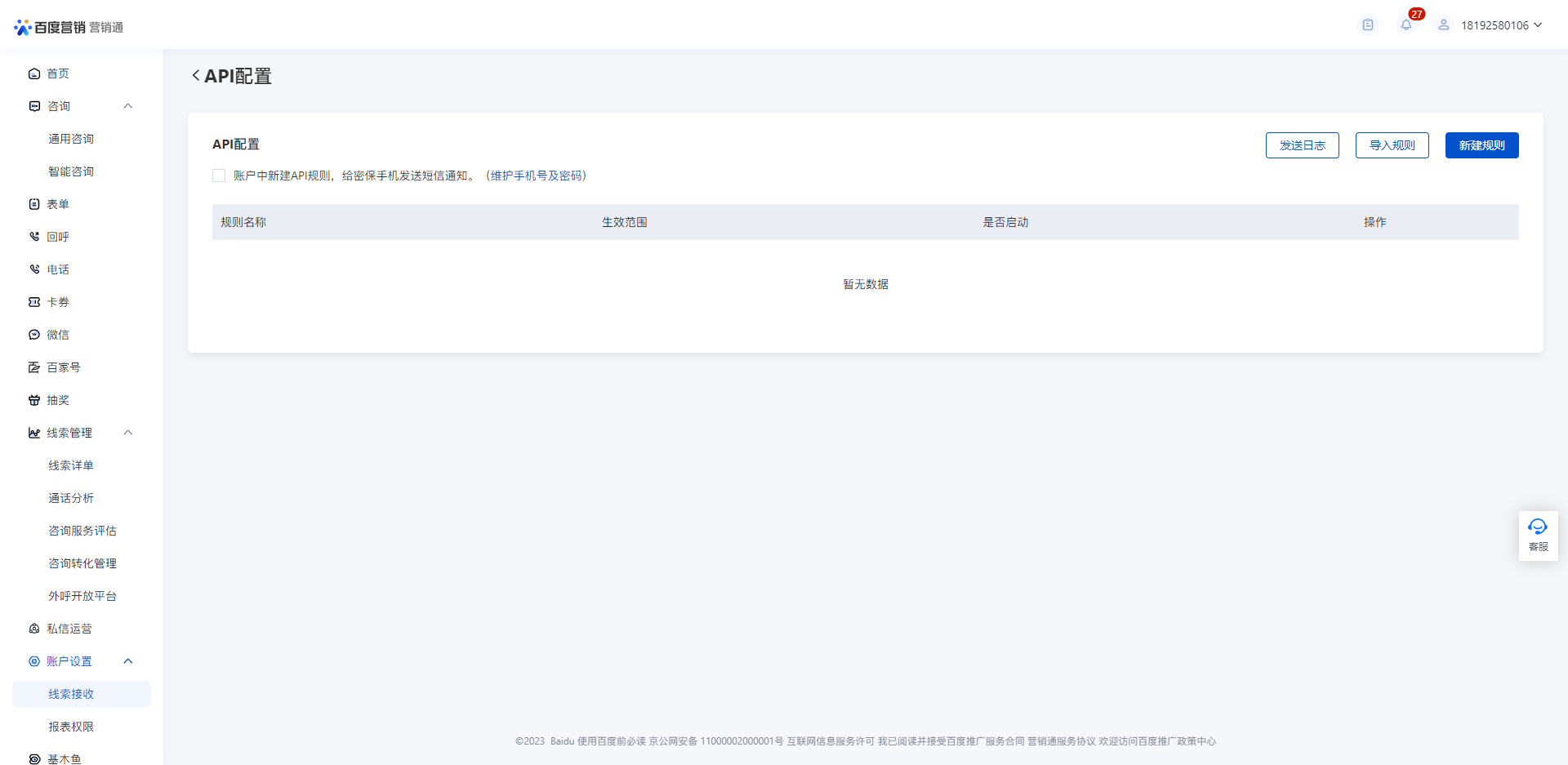Screen dimensions: 1568x765
Task: Open 报表权限 menu item
Action: coord(71,727)
